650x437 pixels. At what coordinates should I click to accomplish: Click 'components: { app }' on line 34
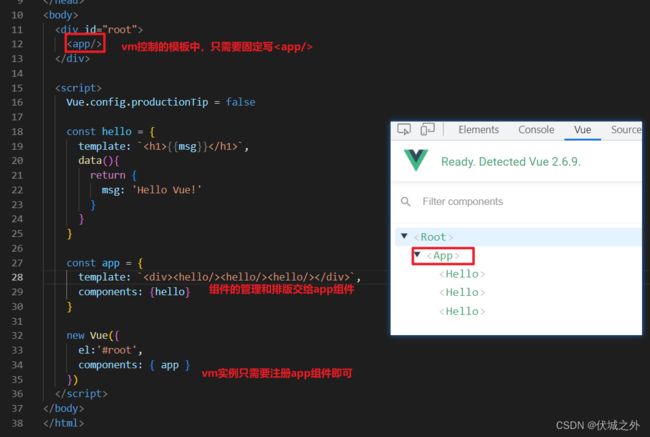point(134,365)
